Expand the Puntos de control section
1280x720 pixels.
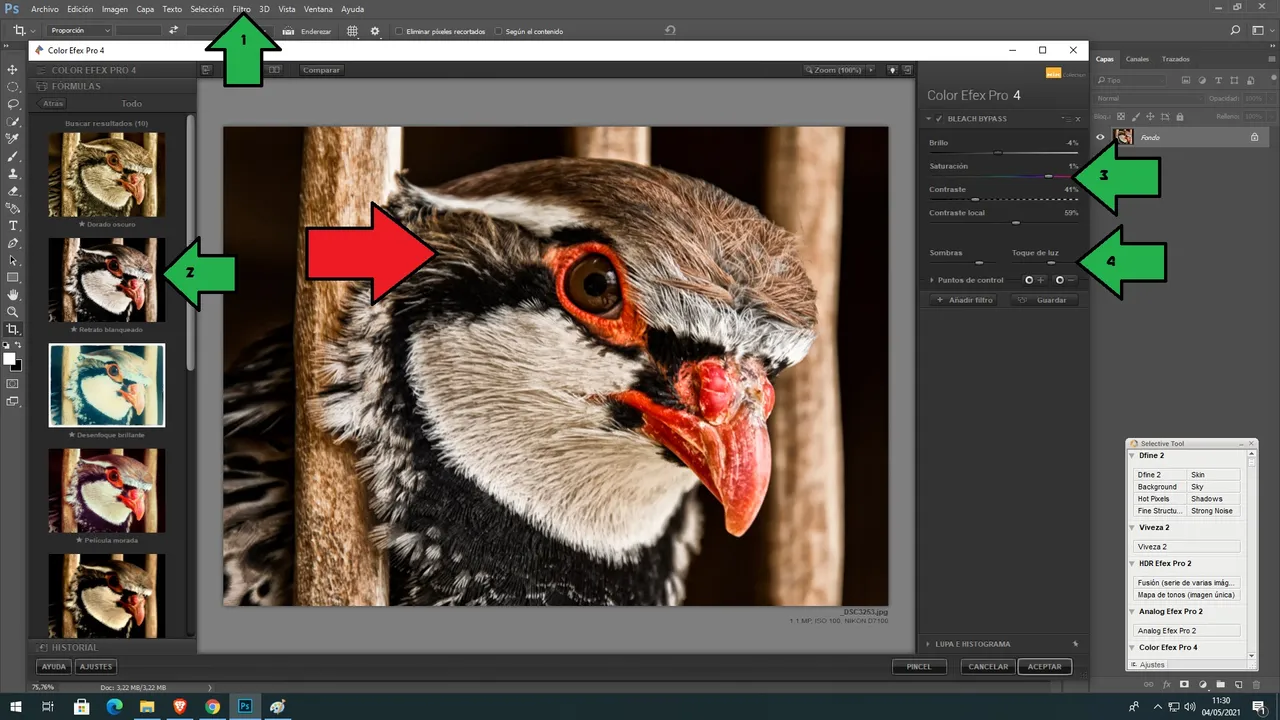(x=932, y=280)
